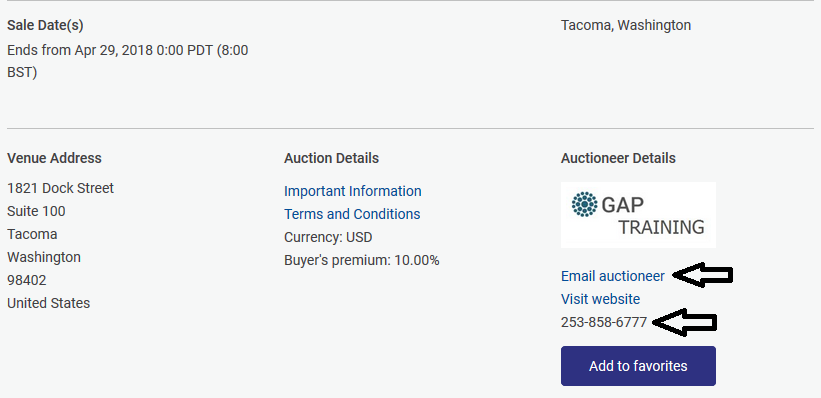Click the Auction Details heading
This screenshot has height=398, width=821.
(331, 158)
